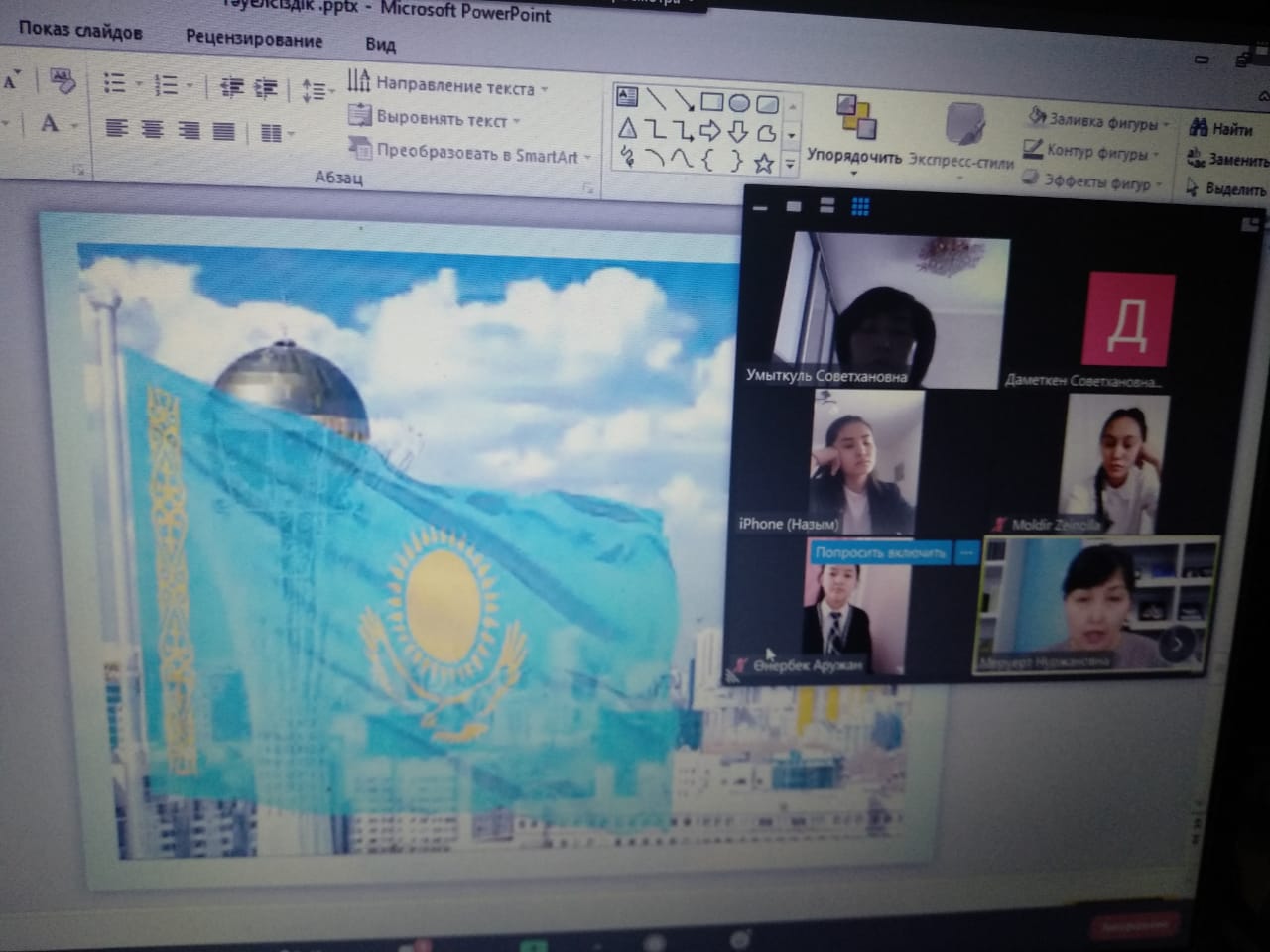The image size is (1270, 952).
Task: Select the triangle shape
Action: click(627, 127)
